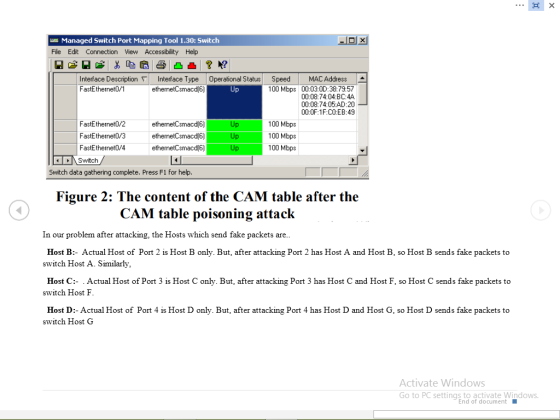Click the row header beside FastEthernet0/3
This screenshot has height=420, width=560.
65,137
